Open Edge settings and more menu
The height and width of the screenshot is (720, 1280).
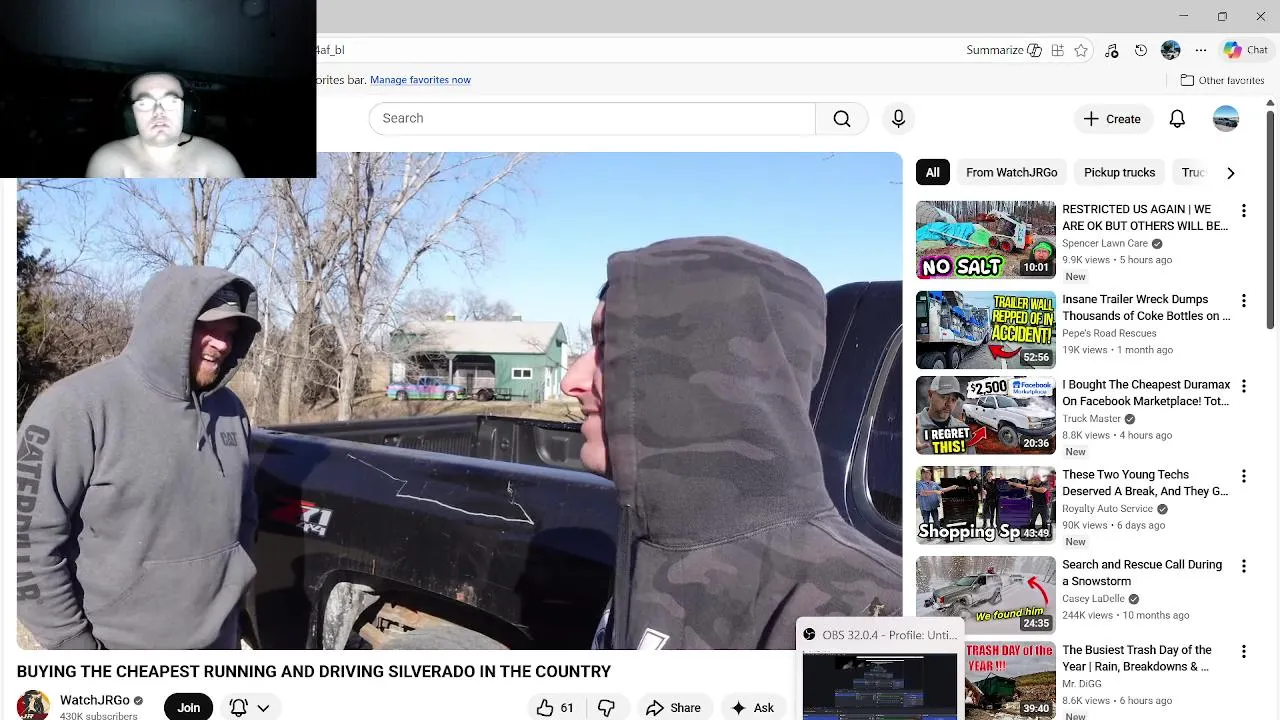[1201, 50]
